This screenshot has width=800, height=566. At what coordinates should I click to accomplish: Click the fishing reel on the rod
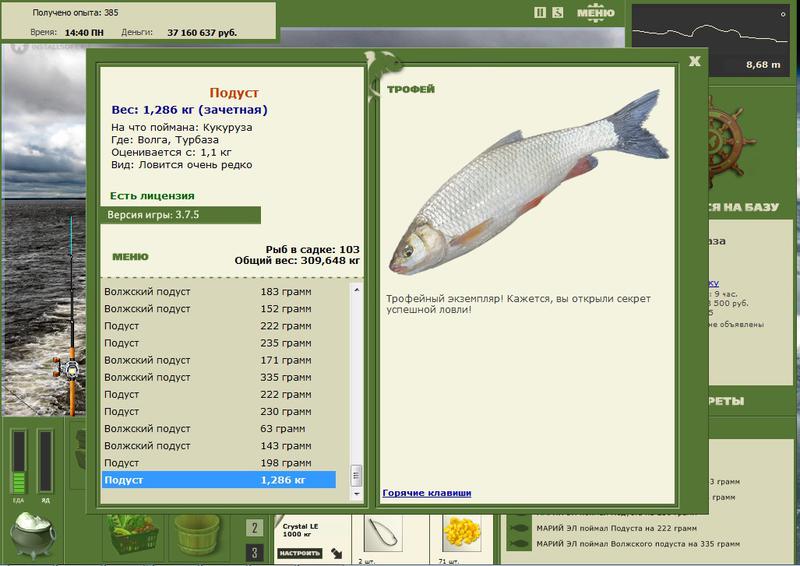click(68, 367)
